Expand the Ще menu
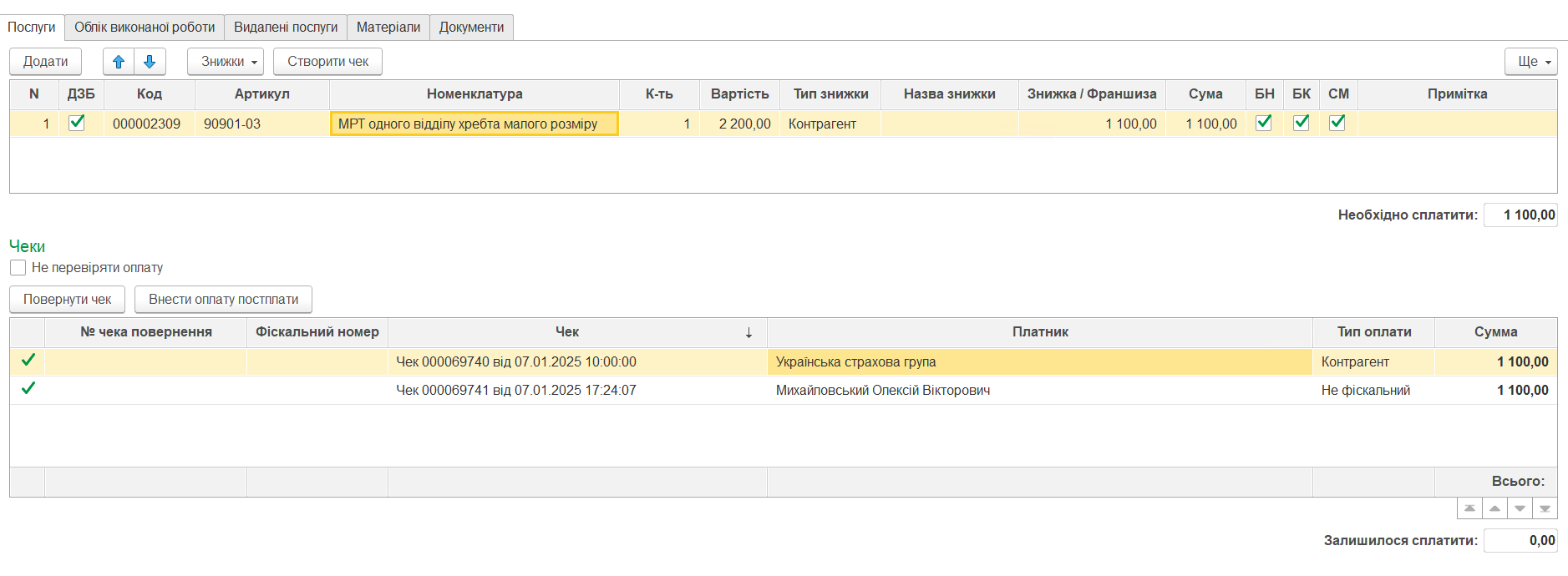Viewport: 1568px width, 576px height. (1530, 62)
